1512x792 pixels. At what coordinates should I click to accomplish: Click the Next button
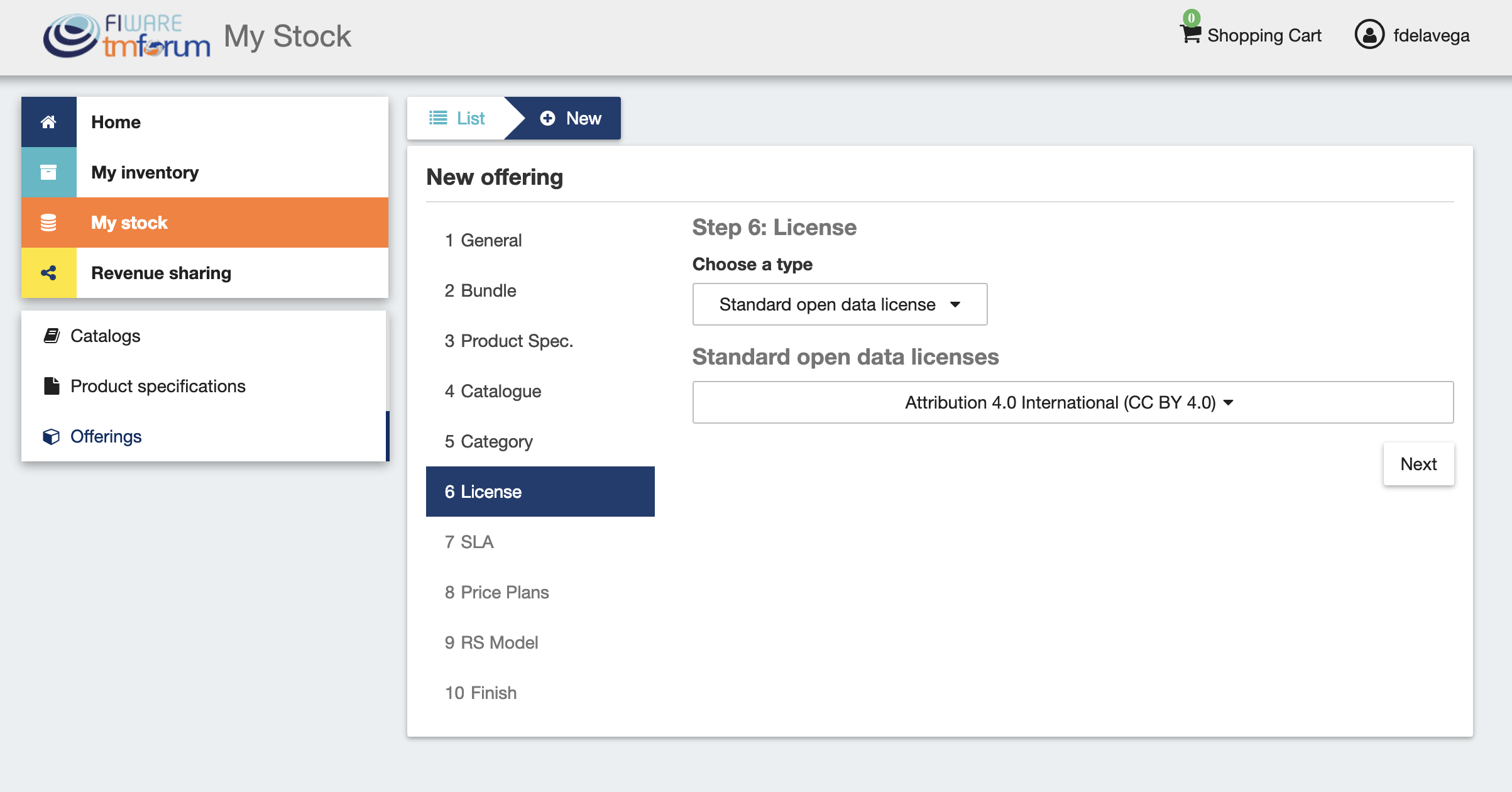point(1418,464)
